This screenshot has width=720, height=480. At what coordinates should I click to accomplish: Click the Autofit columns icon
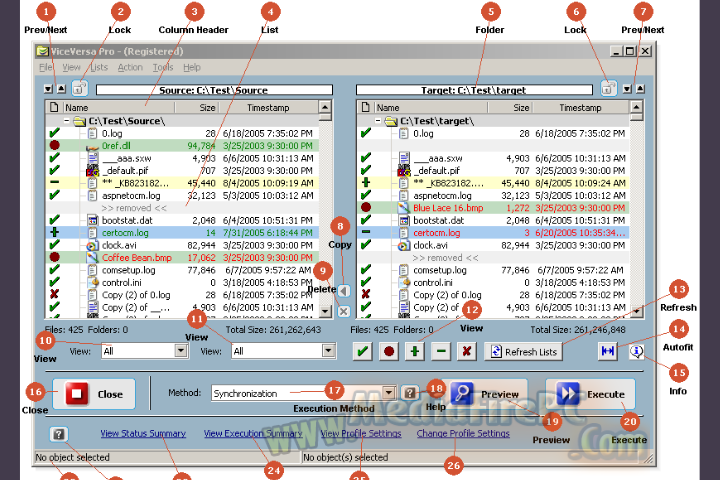[x=608, y=351]
